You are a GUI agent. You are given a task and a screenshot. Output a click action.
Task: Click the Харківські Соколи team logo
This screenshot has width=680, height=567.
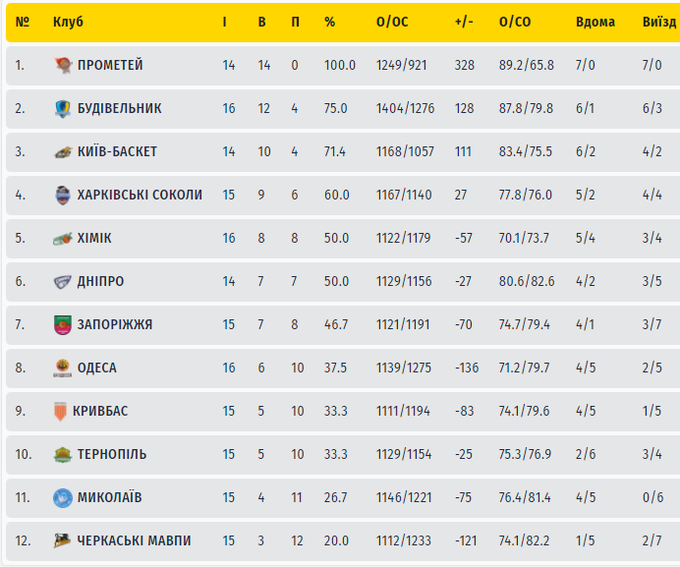(63, 195)
